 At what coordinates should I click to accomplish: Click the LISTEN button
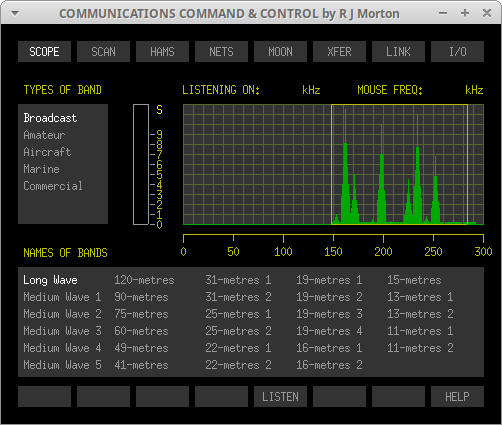tap(280, 397)
